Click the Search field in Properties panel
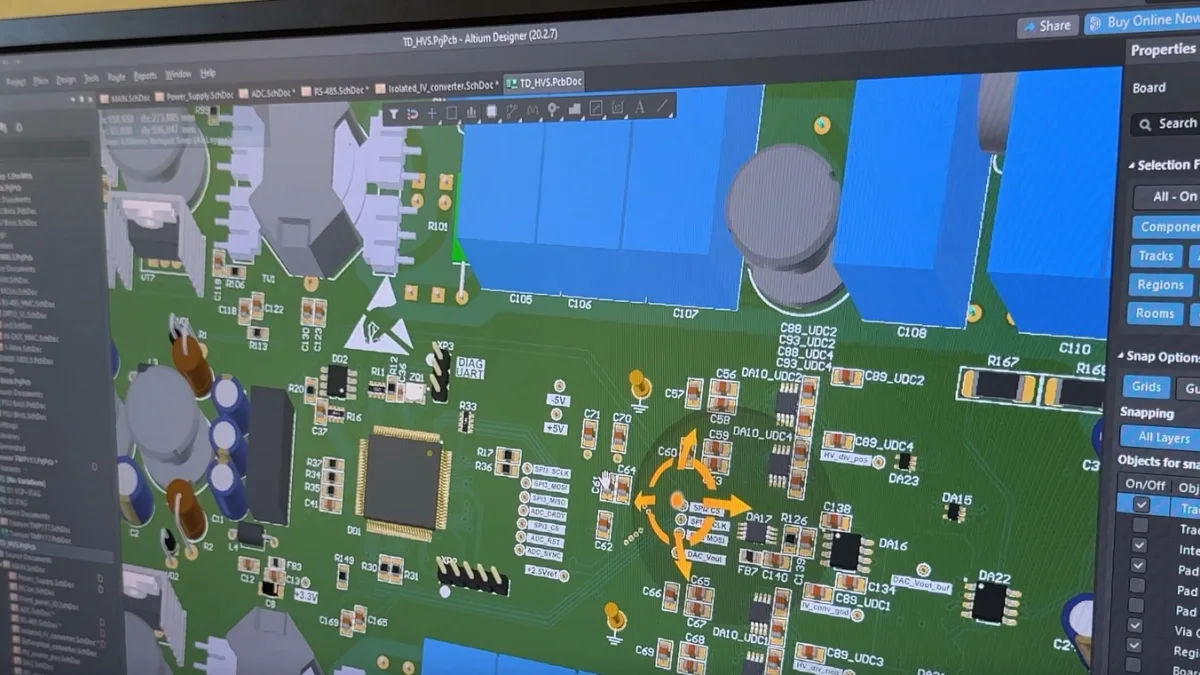 pos(1166,124)
